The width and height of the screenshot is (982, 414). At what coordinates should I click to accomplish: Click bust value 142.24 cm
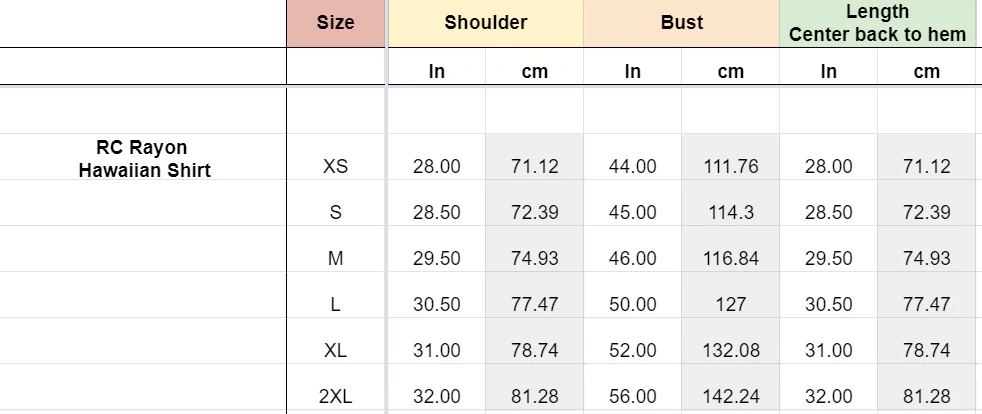[x=731, y=397]
